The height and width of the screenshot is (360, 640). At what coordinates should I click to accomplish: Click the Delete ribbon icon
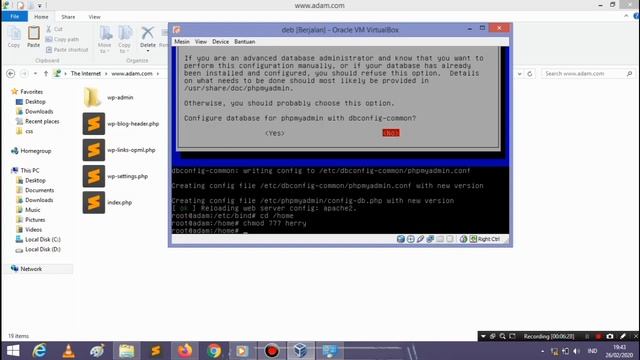(x=147, y=34)
